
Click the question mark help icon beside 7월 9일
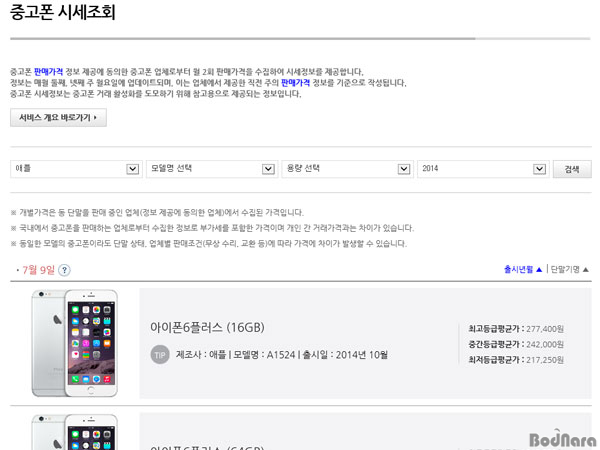64,270
